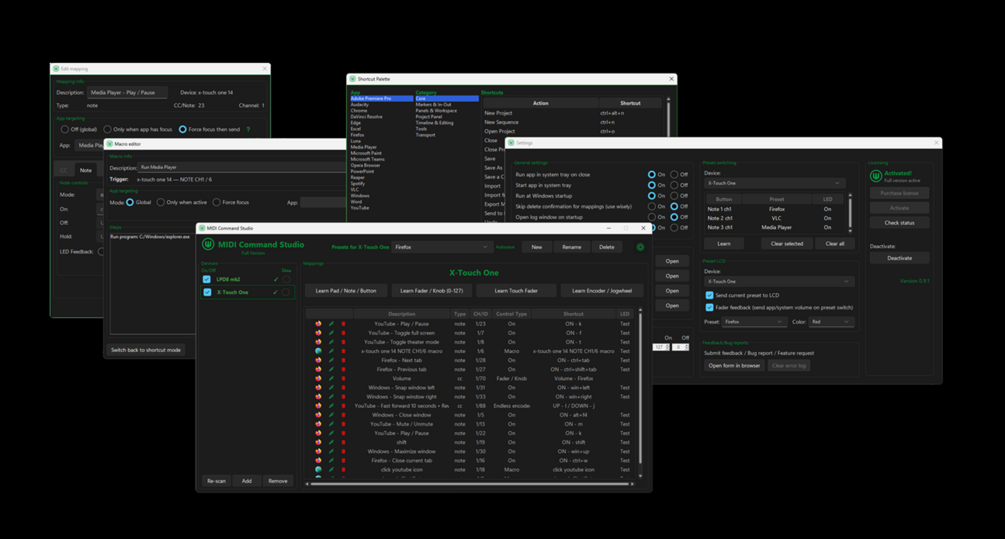Image resolution: width=1005 pixels, height=539 pixels.
Task: Toggle the LPD8 mk2 device checkbox
Action: tap(206, 279)
